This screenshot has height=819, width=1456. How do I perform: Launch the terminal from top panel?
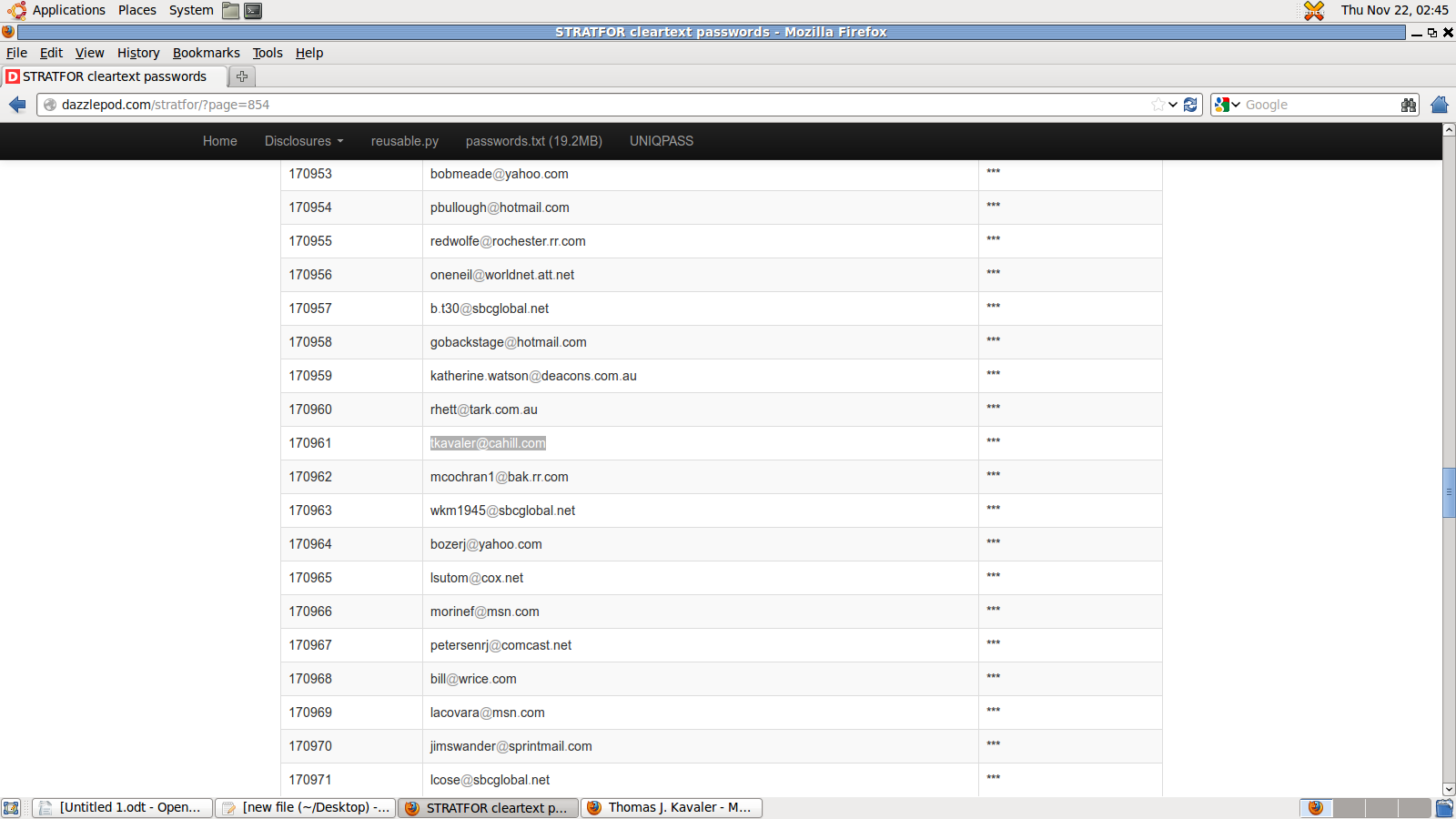pos(253,11)
